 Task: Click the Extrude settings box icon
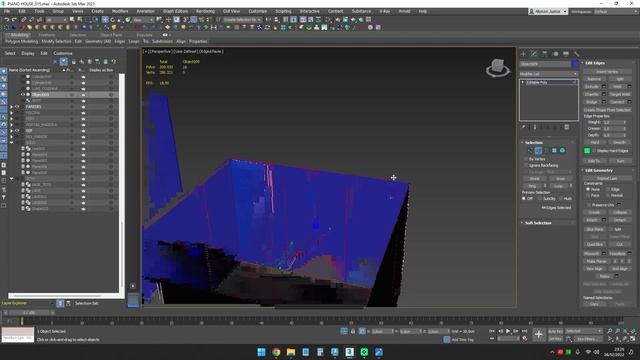tap(604, 87)
